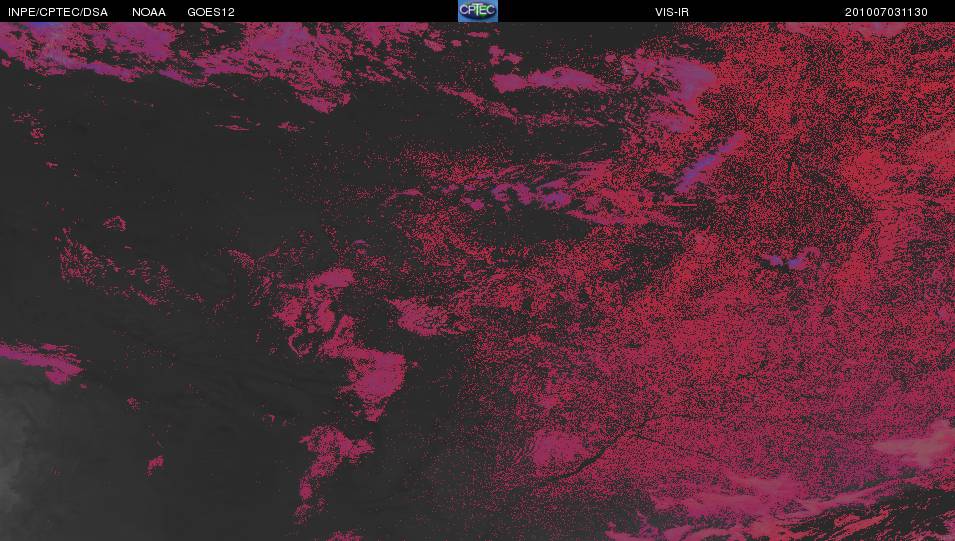The image size is (955, 541).
Task: Click the 201007031130 timestamp
Action: (x=886, y=12)
